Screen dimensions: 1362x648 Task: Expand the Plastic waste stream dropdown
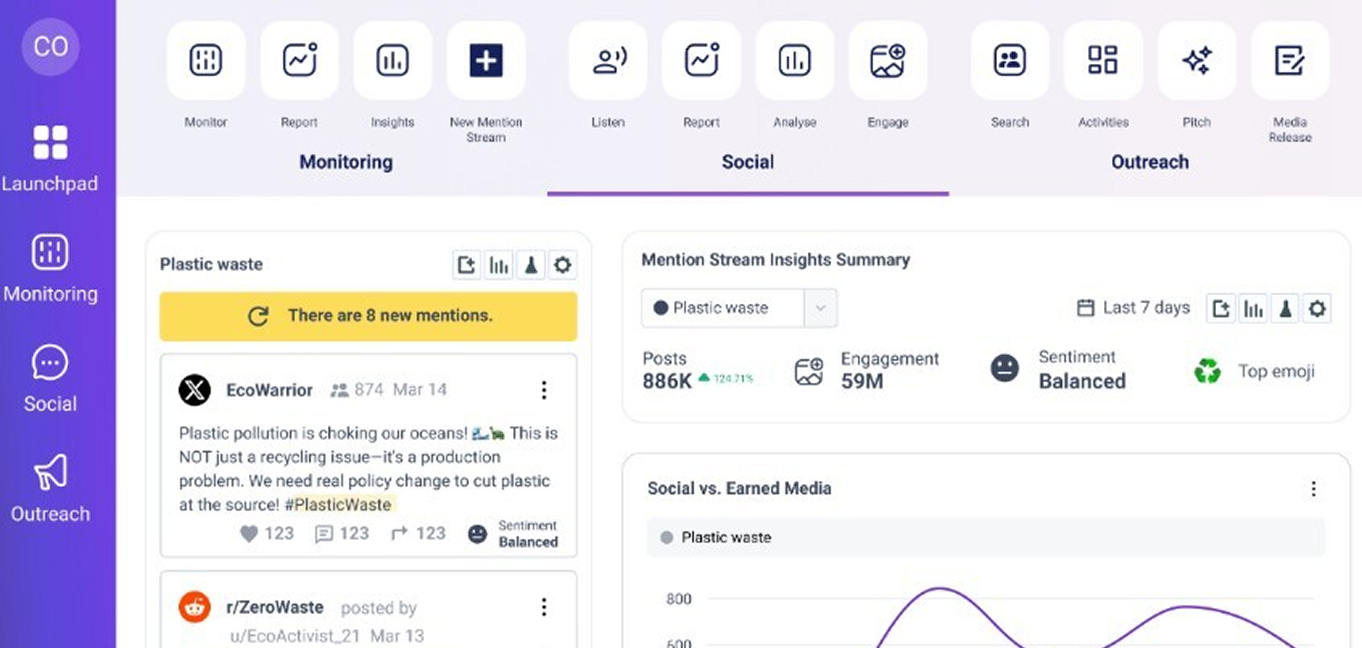820,308
